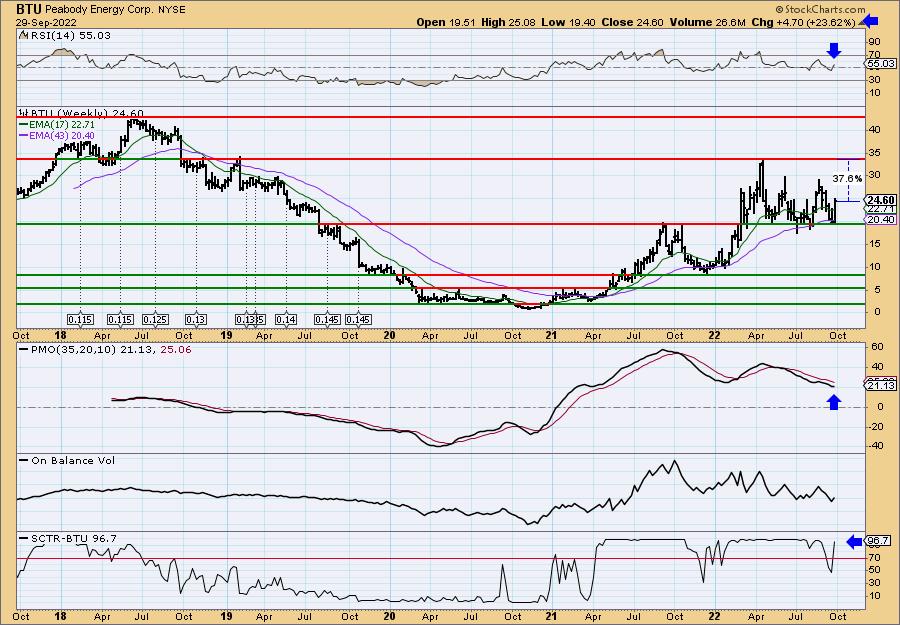900x625 pixels.
Task: Click the 0.14 dividend marker label
Action: tap(285, 319)
